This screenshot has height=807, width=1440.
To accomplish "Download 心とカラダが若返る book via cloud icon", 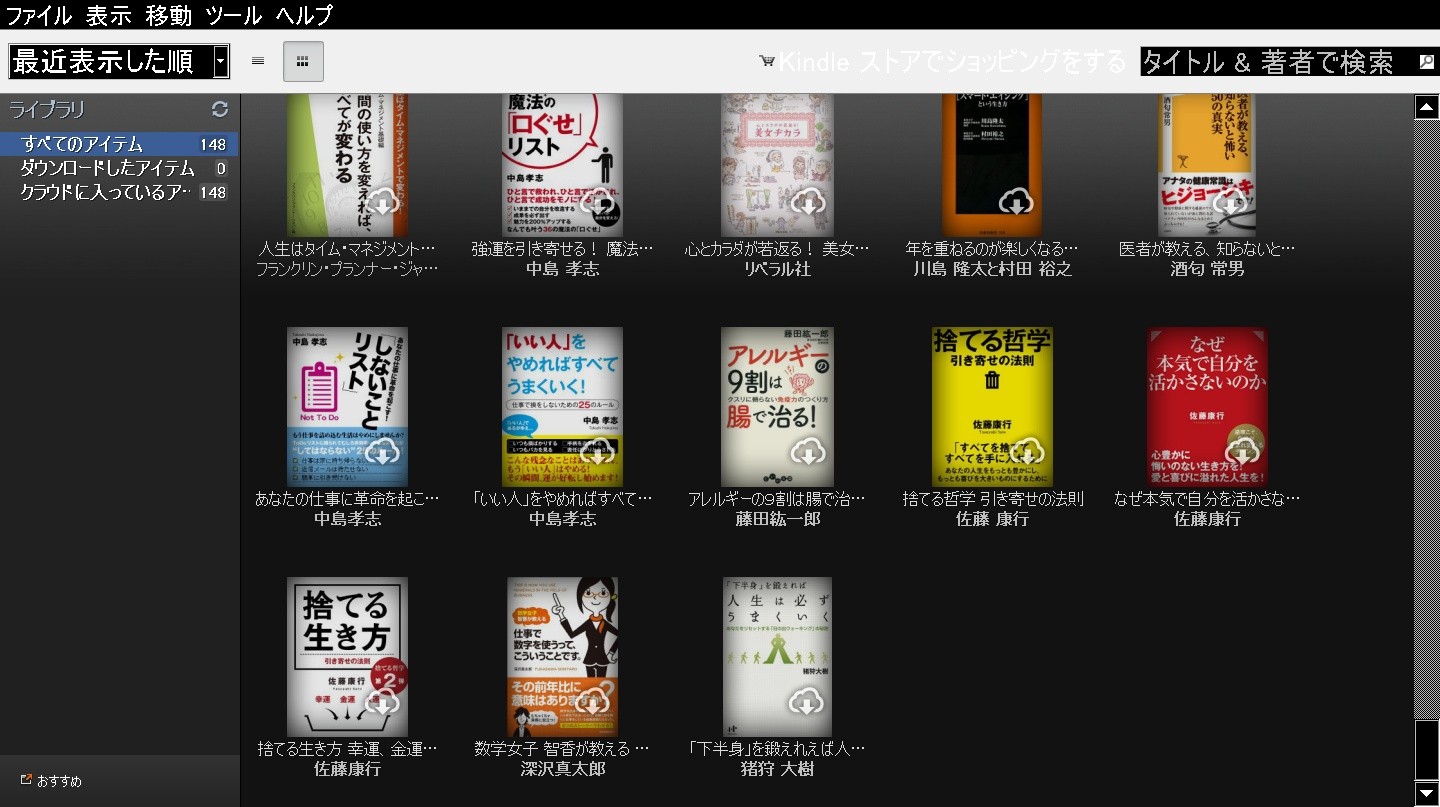I will tap(808, 202).
